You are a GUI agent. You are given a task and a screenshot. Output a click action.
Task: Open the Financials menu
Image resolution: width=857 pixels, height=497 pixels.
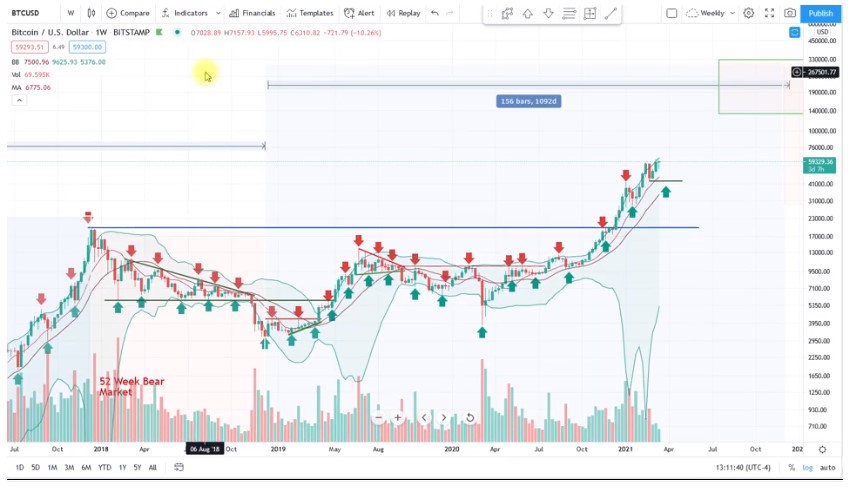pyautogui.click(x=252, y=13)
